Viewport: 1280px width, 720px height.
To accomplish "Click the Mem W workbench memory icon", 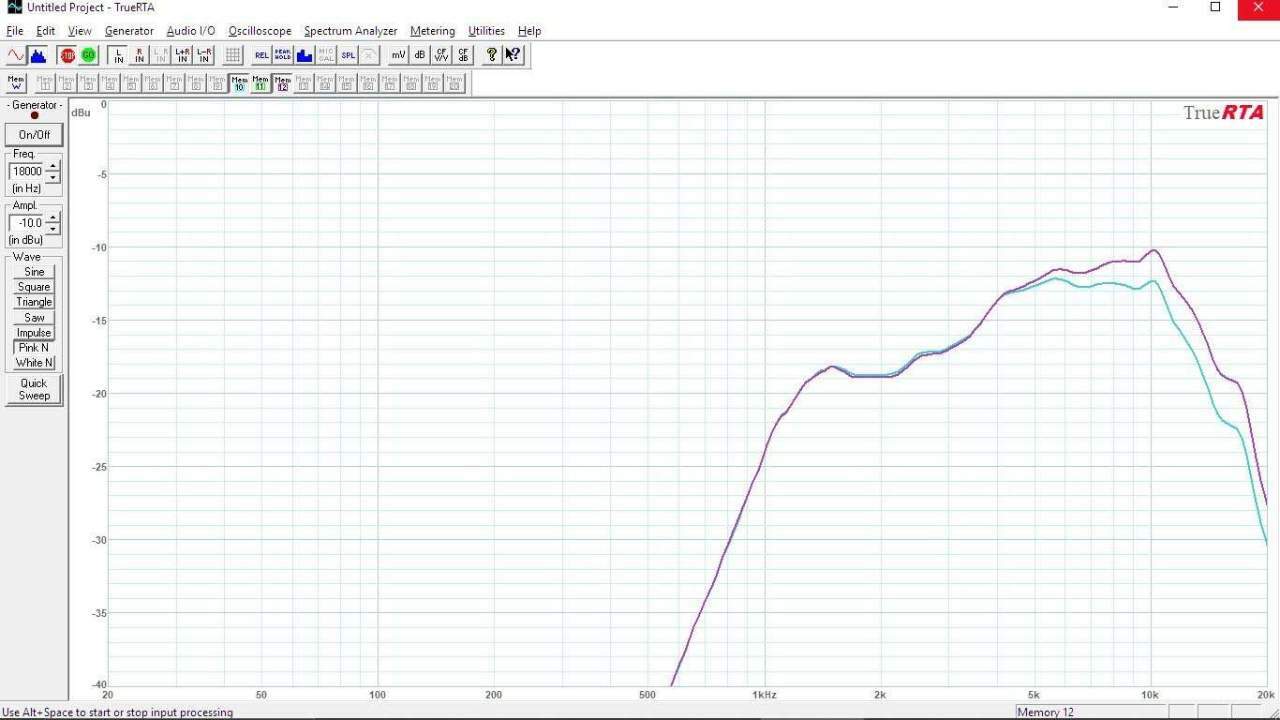I will [16, 83].
